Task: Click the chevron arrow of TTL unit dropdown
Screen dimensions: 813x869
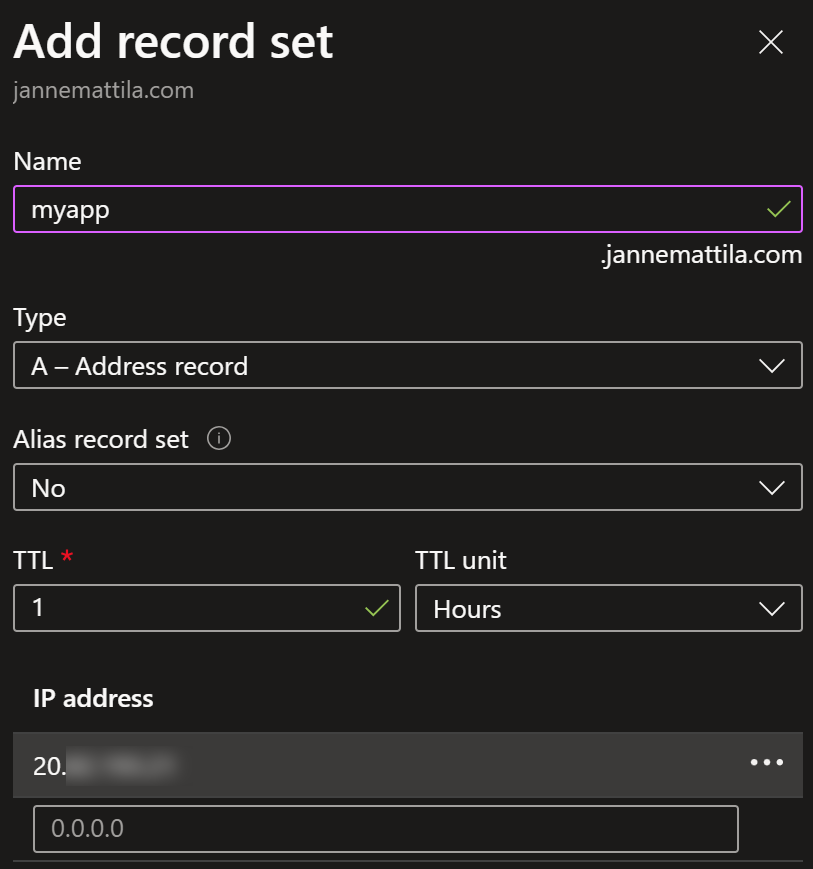Action: click(x=771, y=609)
